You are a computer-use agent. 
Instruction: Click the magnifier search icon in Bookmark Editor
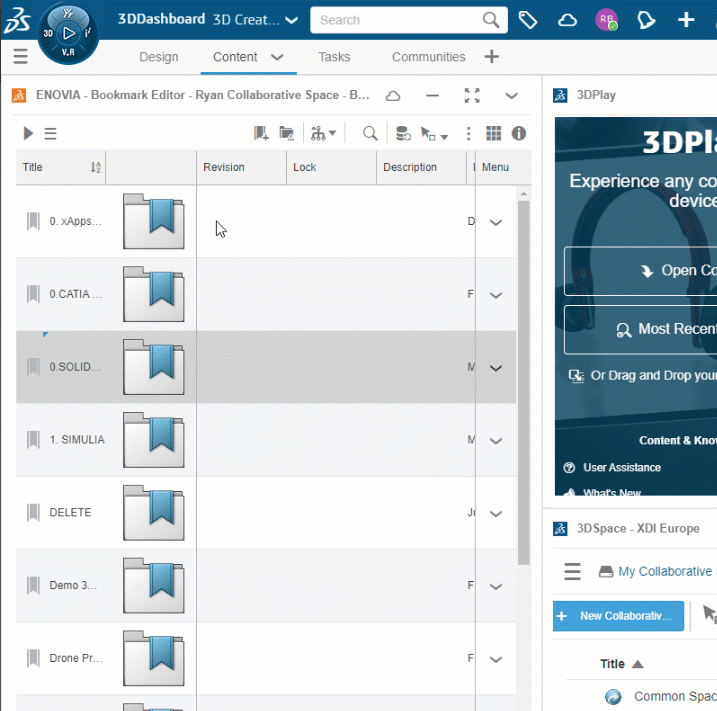tap(370, 133)
